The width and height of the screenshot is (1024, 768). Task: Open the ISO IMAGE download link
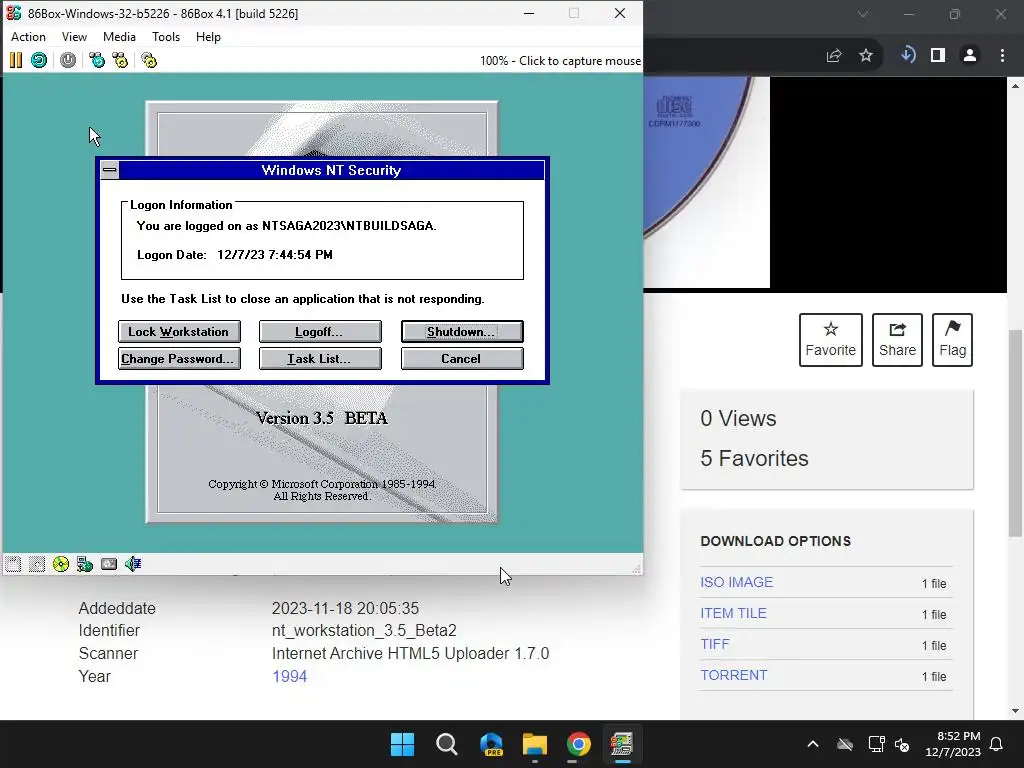737,583
